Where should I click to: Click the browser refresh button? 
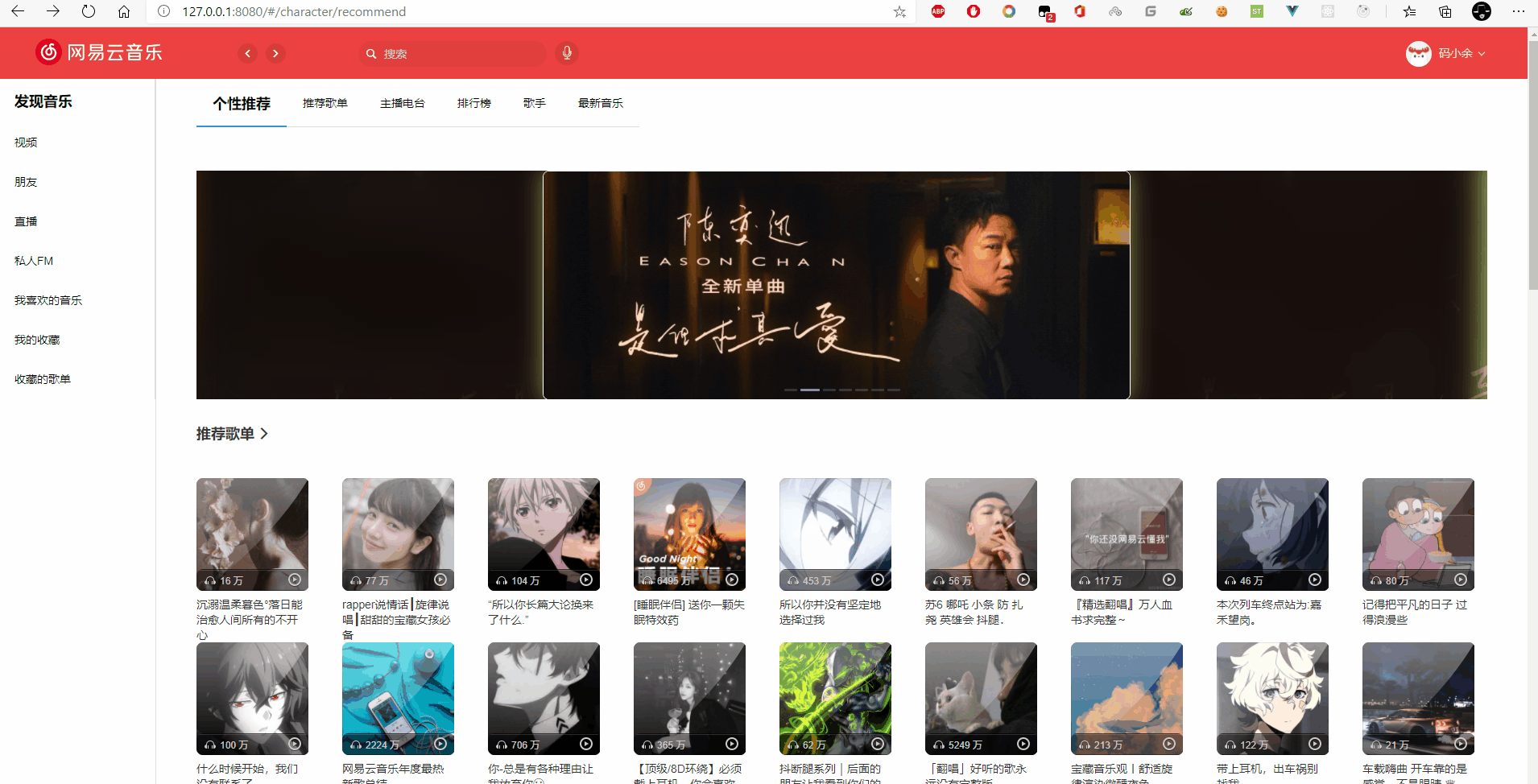89,11
